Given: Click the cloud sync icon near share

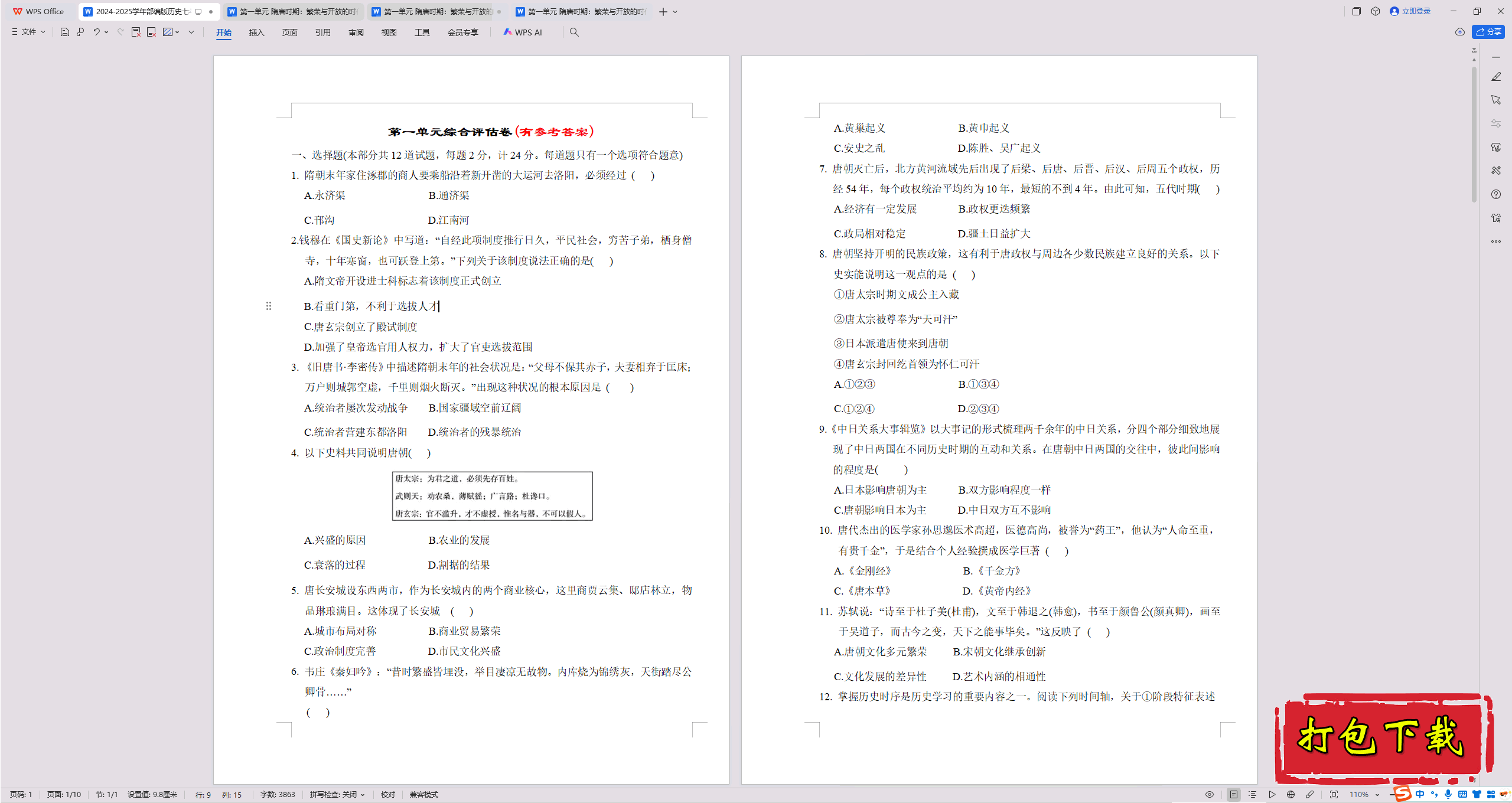Looking at the screenshot, I should [x=1459, y=32].
